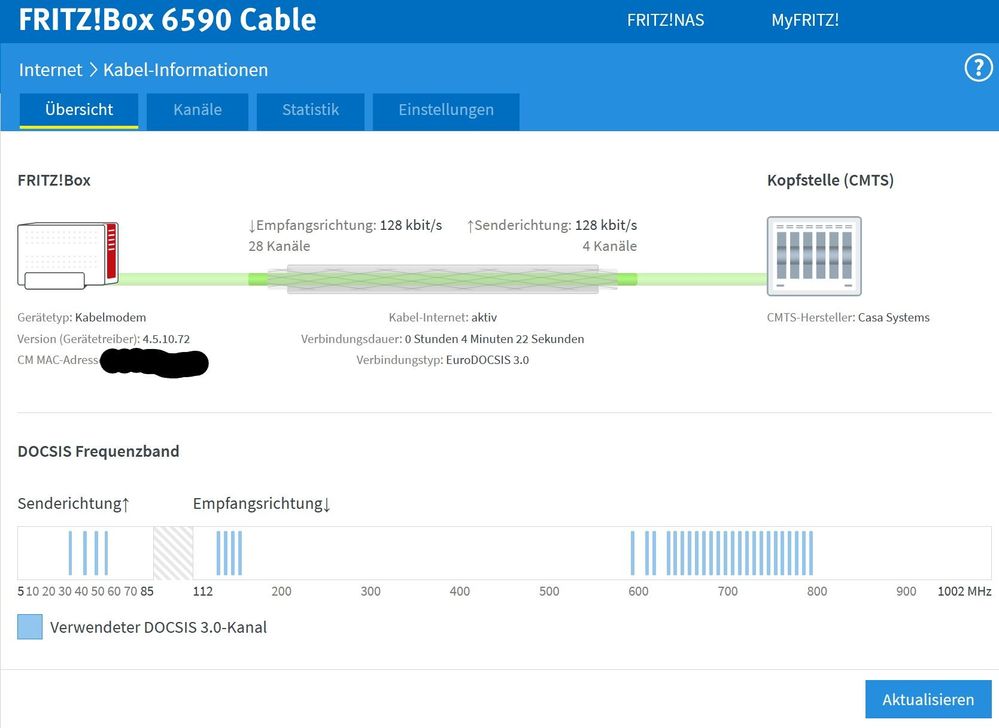Click the blue DOCSIS 3.0 legend swatch
The image size is (999, 728).
[30, 627]
